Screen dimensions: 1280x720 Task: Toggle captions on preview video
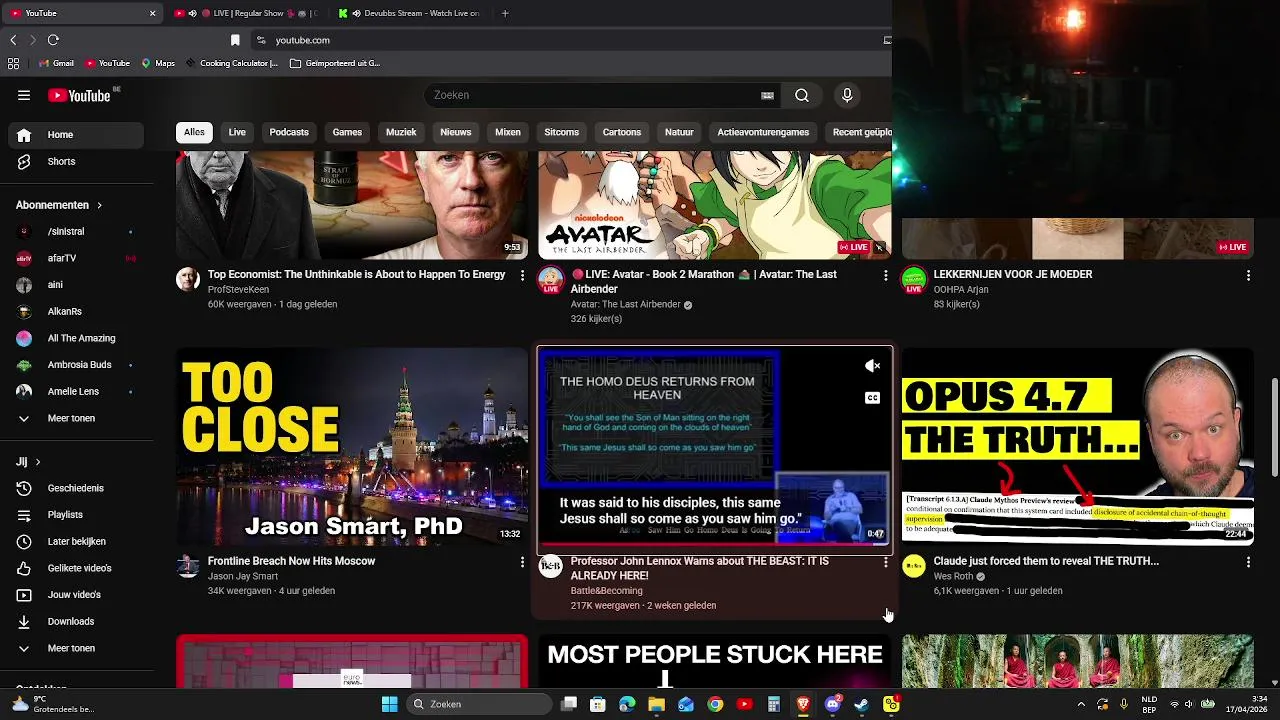pos(872,398)
